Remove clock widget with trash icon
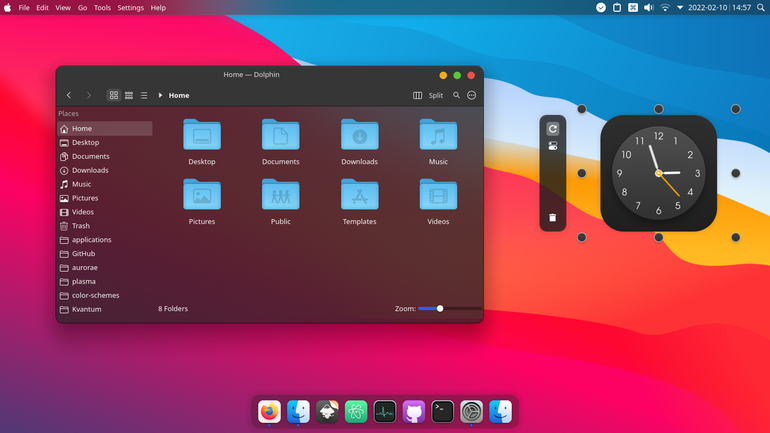The width and height of the screenshot is (770, 433). [552, 217]
